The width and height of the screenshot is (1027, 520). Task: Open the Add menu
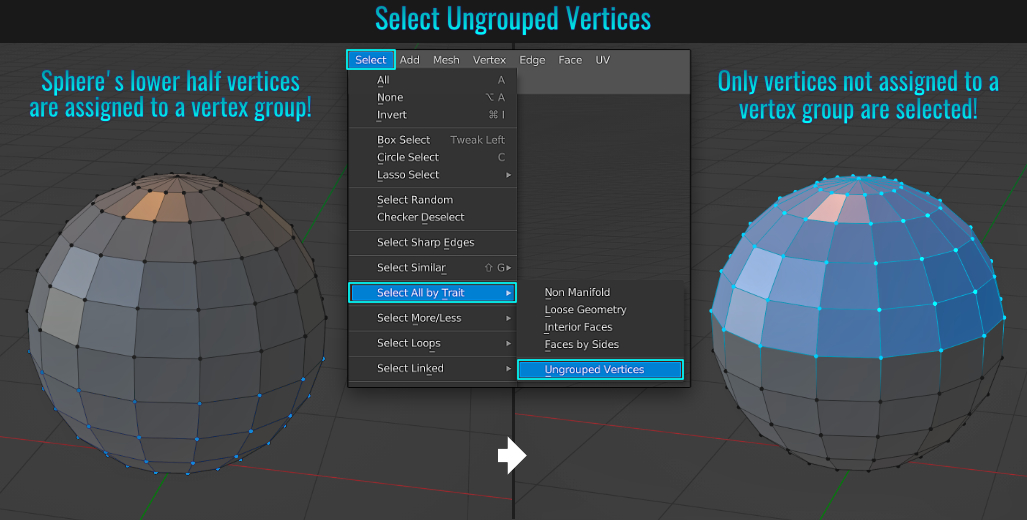coord(409,60)
